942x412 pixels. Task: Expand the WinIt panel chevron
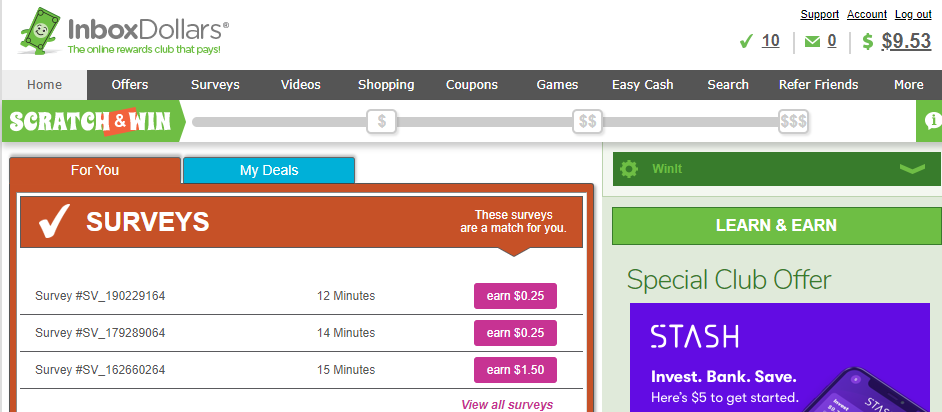pyautogui.click(x=912, y=169)
